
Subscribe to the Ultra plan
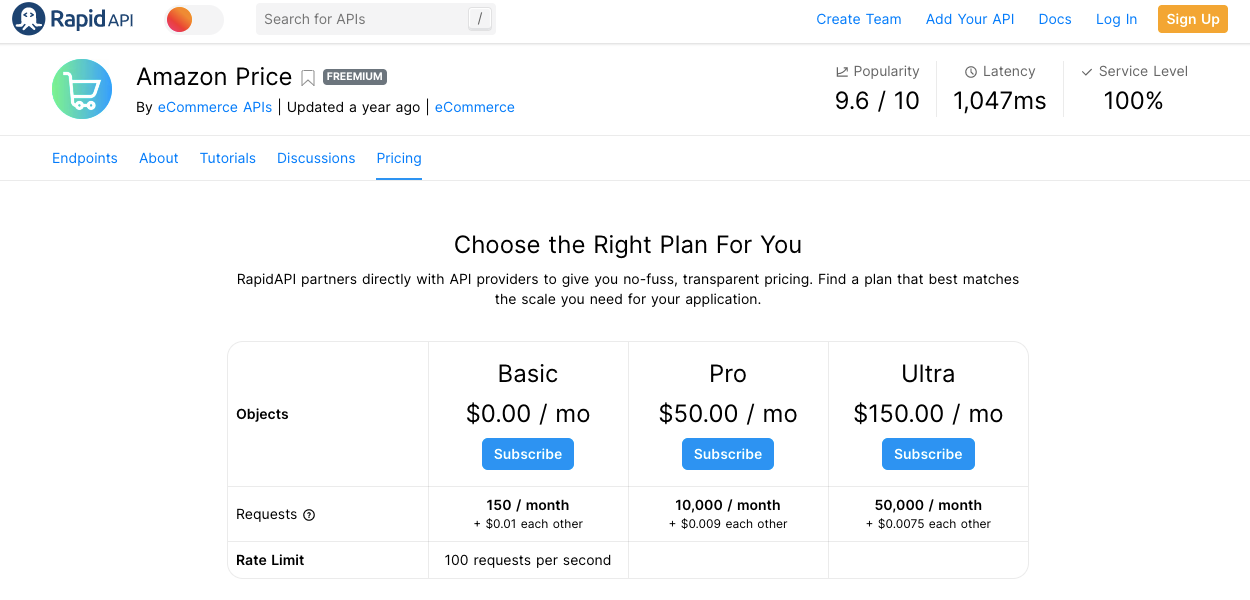pyautogui.click(x=928, y=453)
